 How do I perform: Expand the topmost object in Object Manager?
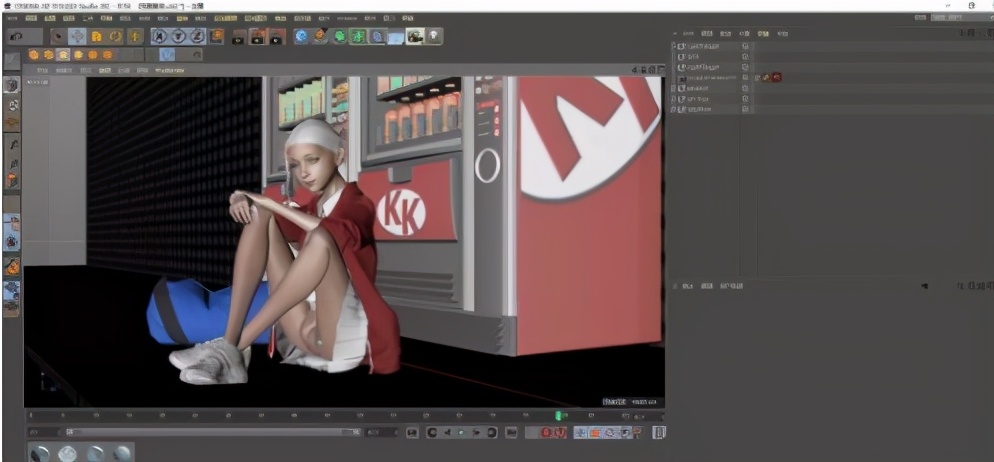[x=674, y=46]
